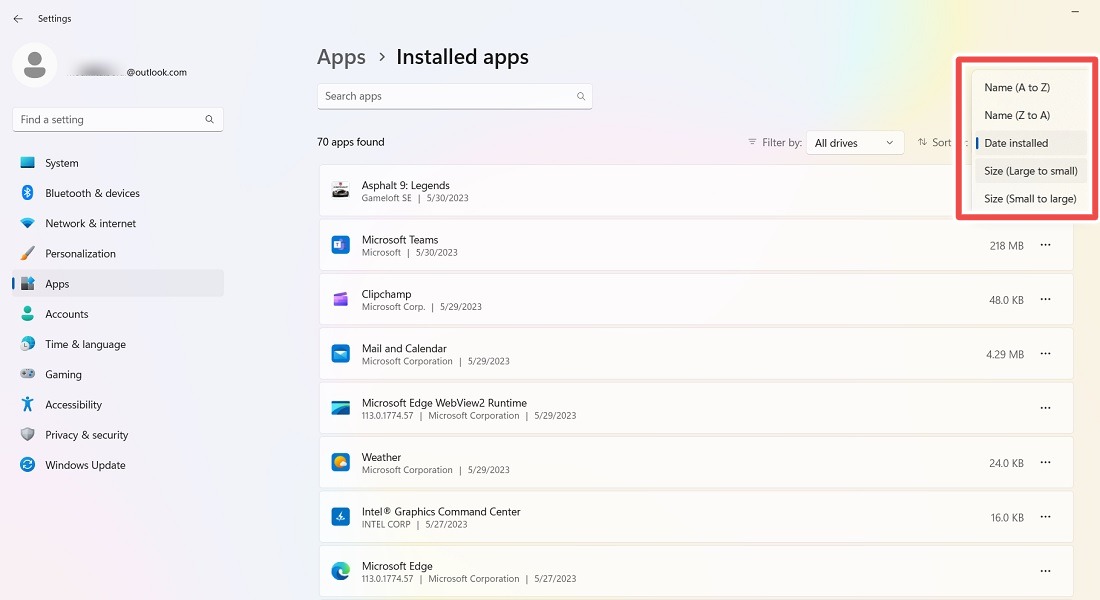Go to Windows Update
Image resolution: width=1100 pixels, height=600 pixels.
click(x=85, y=464)
